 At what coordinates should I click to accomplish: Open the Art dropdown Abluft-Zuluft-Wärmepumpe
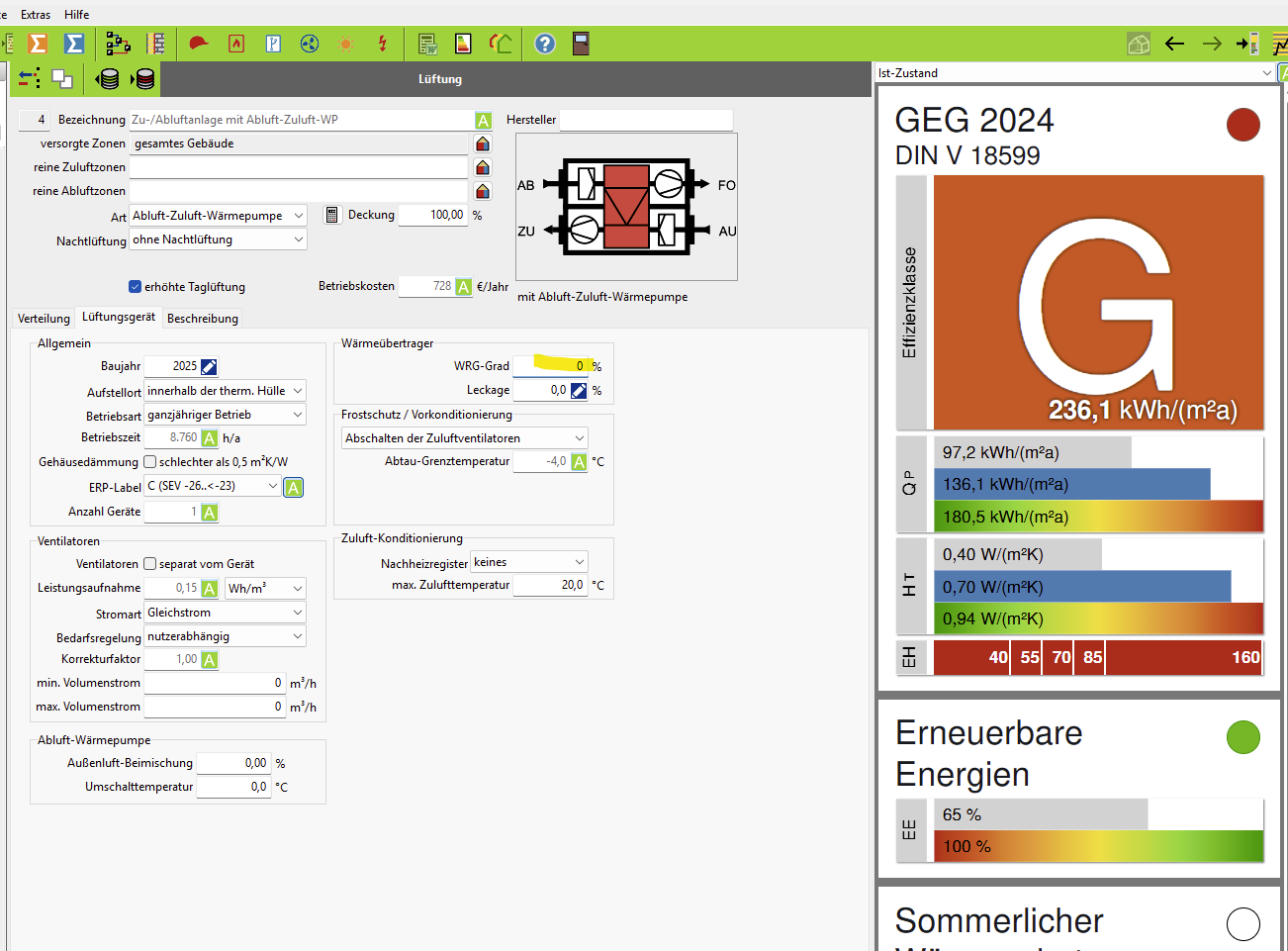tap(219, 216)
